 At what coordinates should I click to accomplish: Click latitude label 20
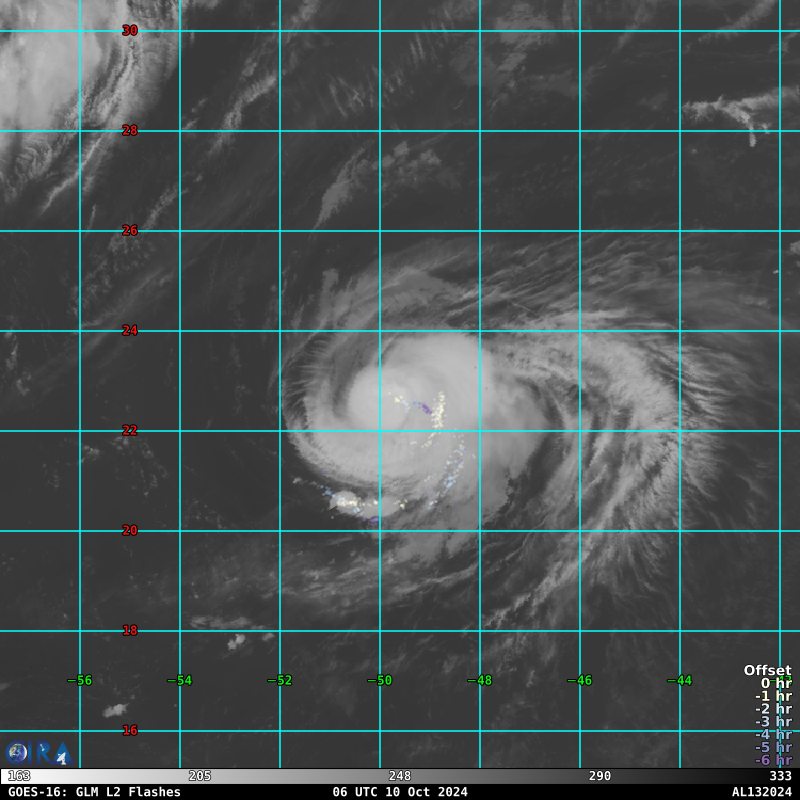tap(130, 531)
